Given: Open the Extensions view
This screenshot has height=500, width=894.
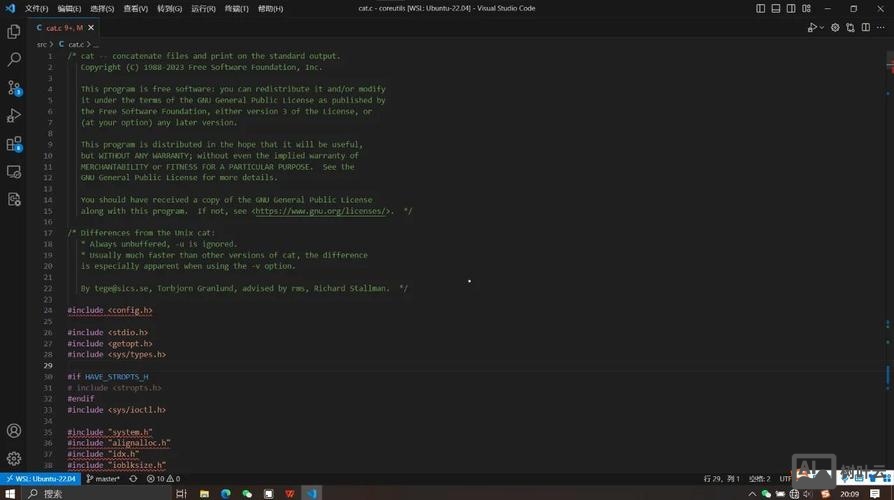Looking at the screenshot, I should (x=14, y=144).
